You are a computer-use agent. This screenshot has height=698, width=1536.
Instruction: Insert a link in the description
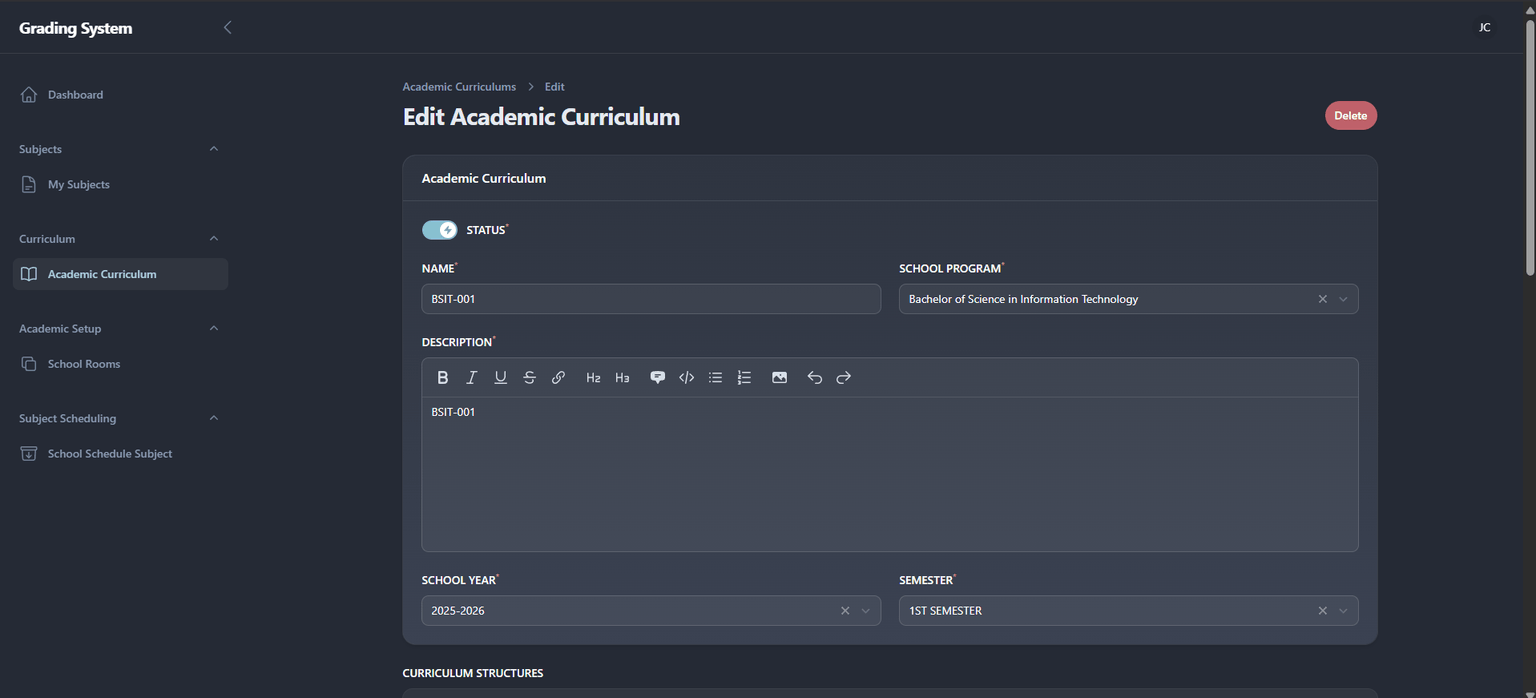pyautogui.click(x=559, y=378)
